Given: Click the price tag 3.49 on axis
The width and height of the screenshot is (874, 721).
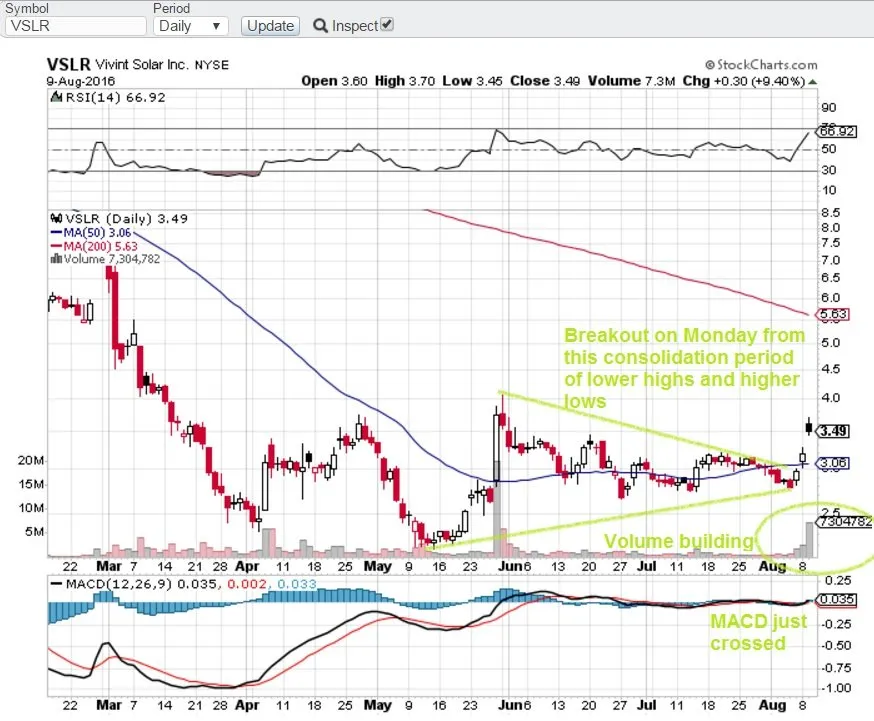Looking at the screenshot, I should click(x=833, y=431).
